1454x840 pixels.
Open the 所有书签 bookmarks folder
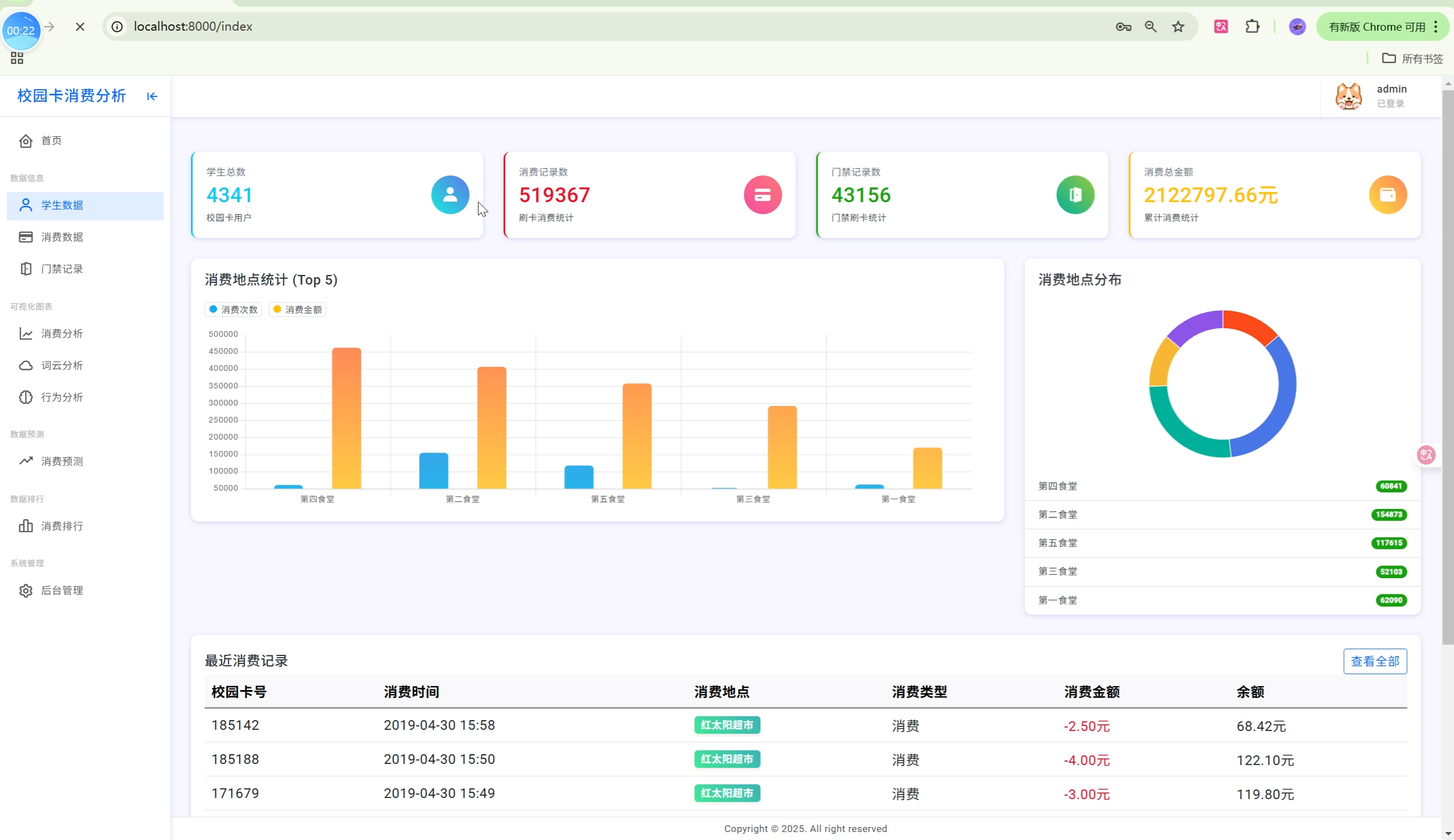pyautogui.click(x=1413, y=59)
